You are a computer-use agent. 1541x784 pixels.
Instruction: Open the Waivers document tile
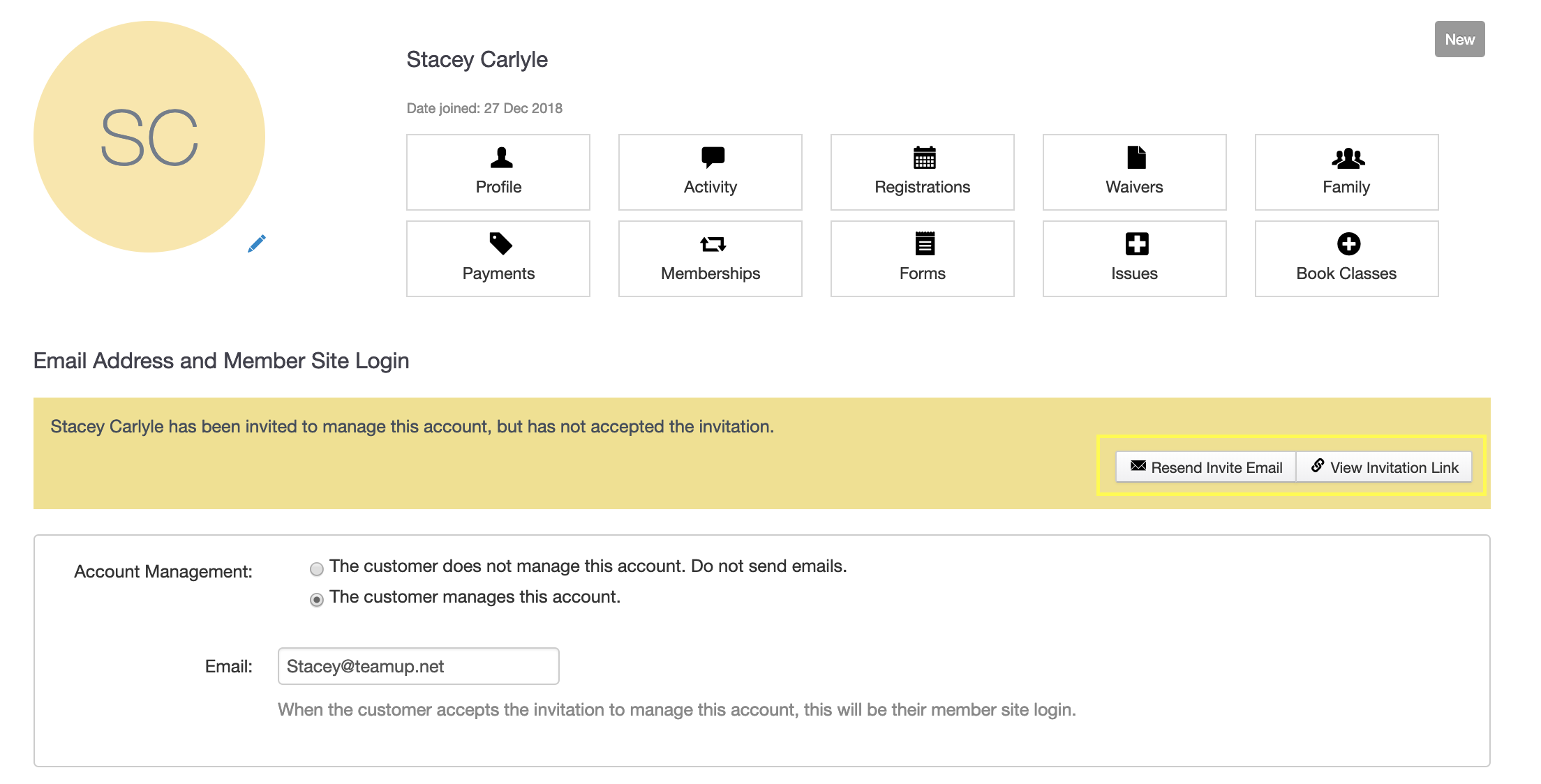click(1134, 172)
